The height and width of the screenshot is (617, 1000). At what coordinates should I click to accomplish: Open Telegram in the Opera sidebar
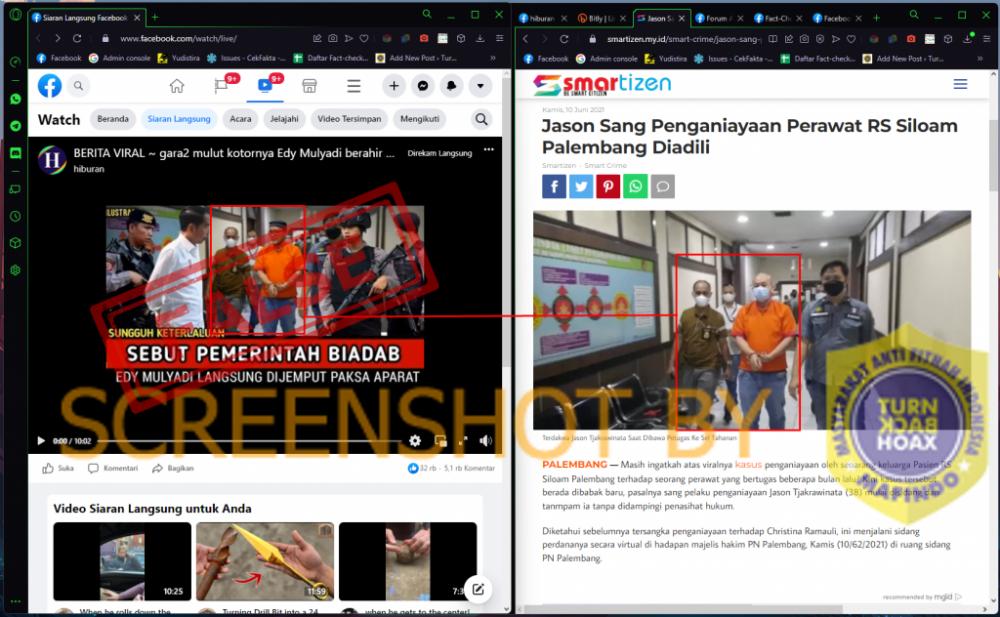coord(15,126)
